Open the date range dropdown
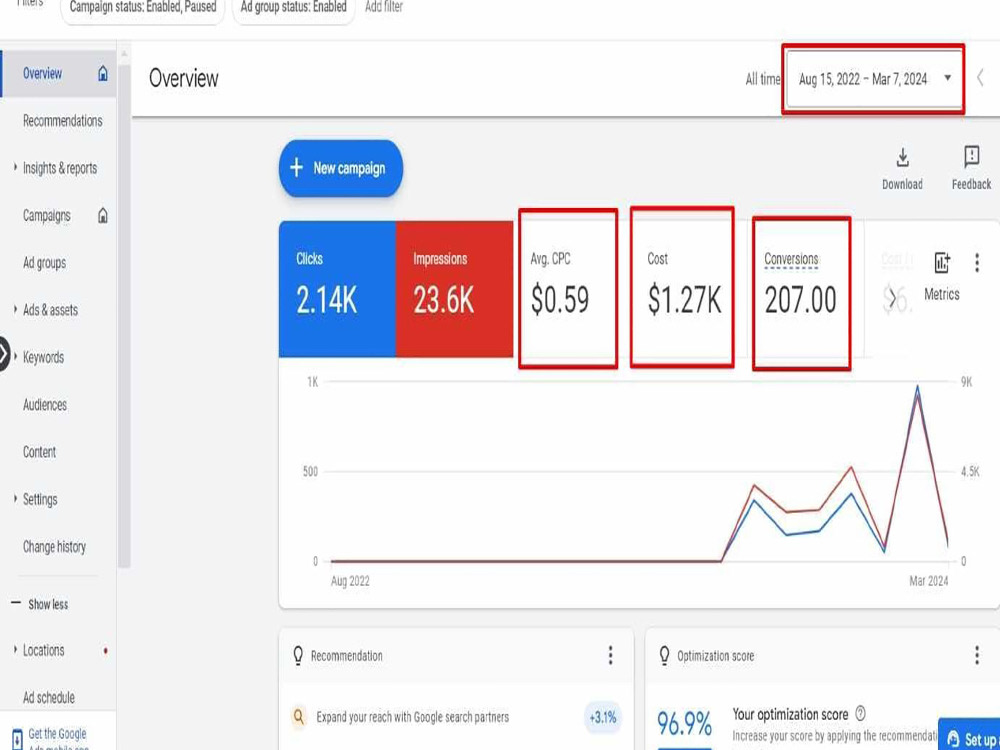 point(873,79)
